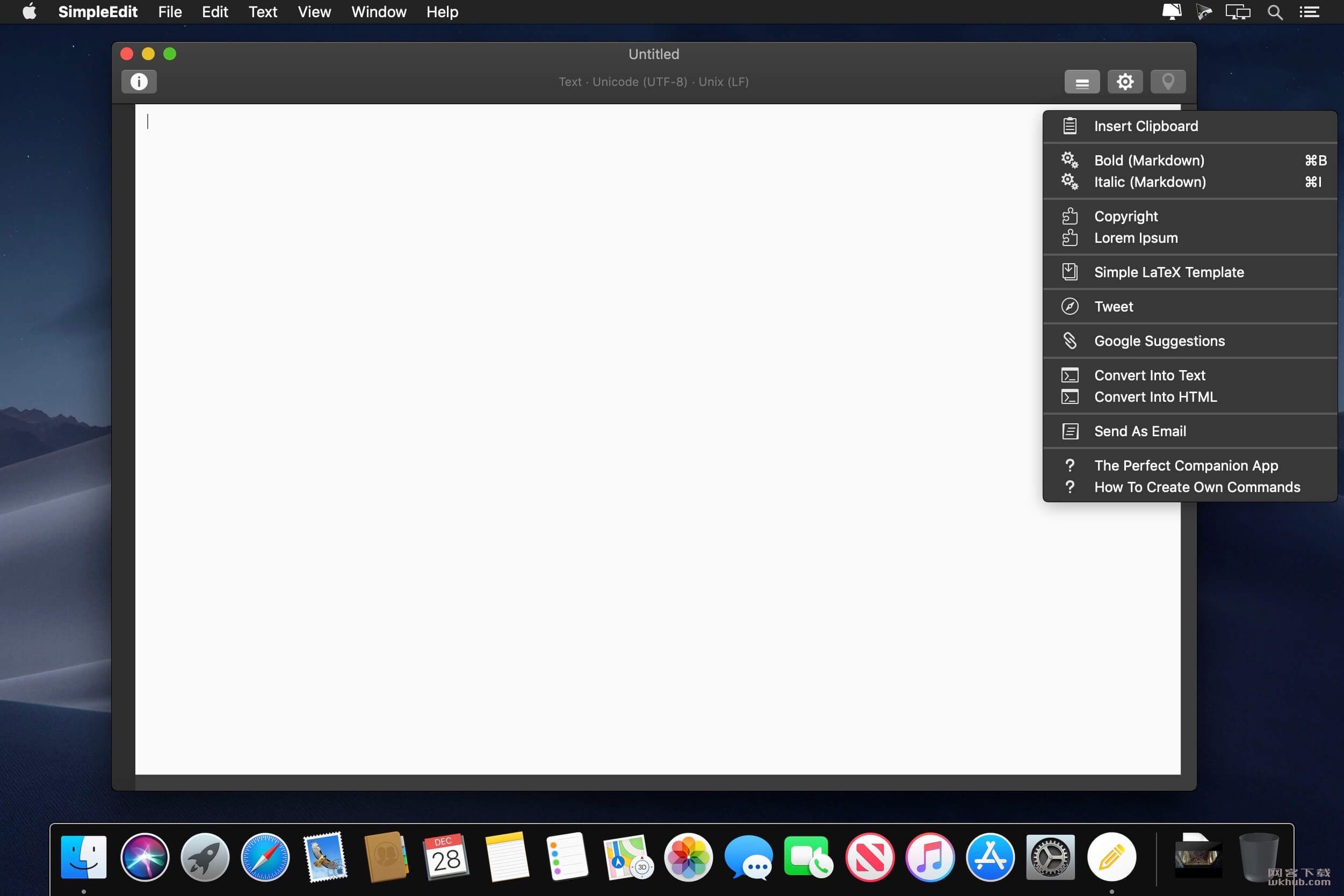The height and width of the screenshot is (896, 1344).
Task: Open Notification Center list icon
Action: (x=1309, y=11)
